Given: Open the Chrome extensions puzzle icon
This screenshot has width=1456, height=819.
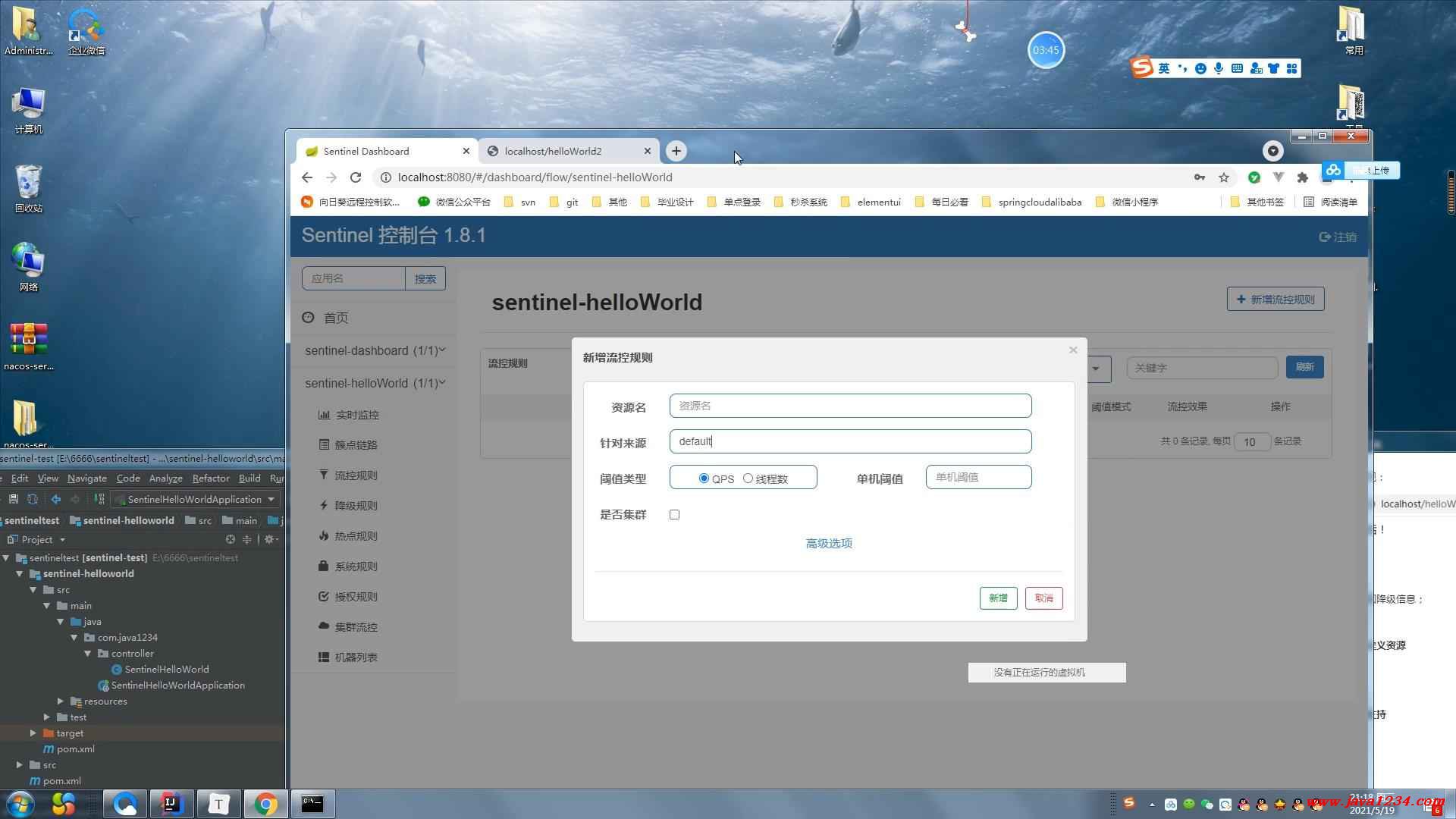Looking at the screenshot, I should [1302, 177].
